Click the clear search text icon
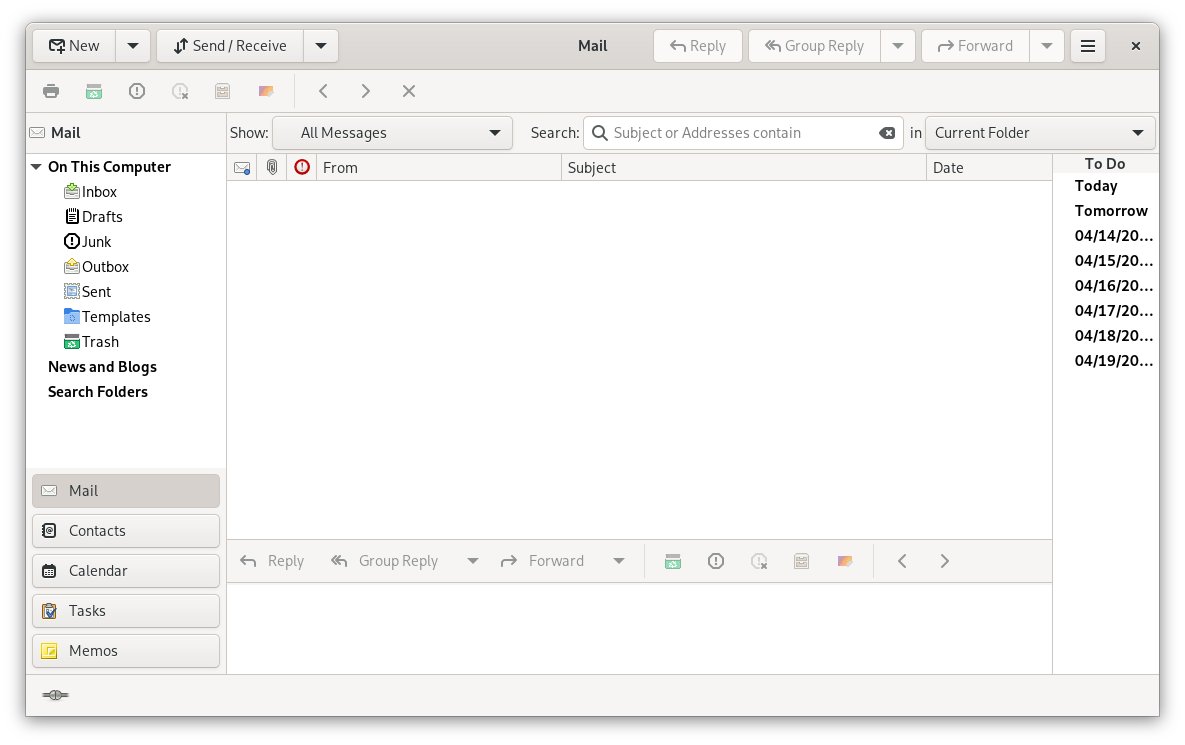1185x745 pixels. (887, 133)
